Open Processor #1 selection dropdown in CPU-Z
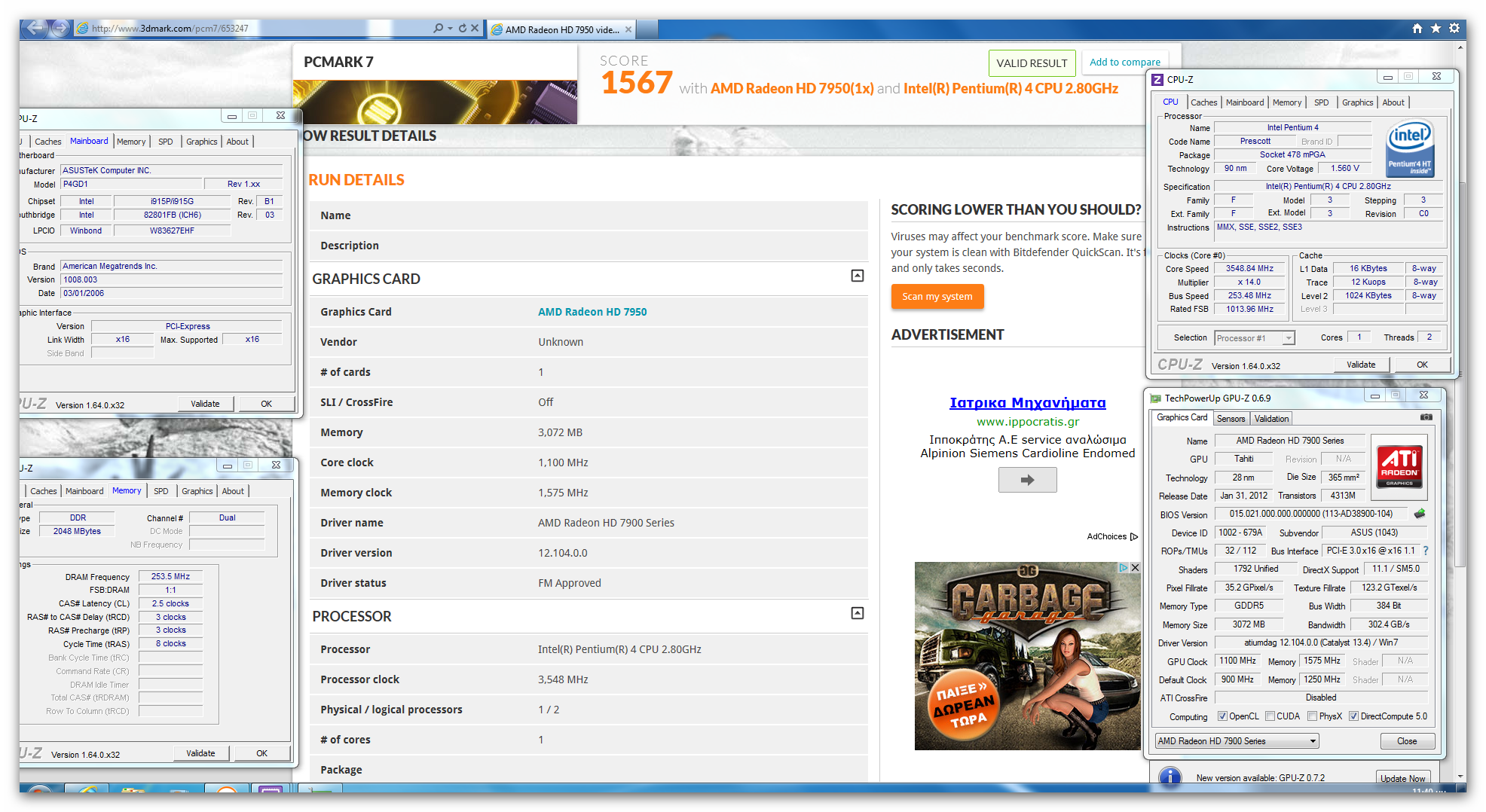 tap(1255, 338)
